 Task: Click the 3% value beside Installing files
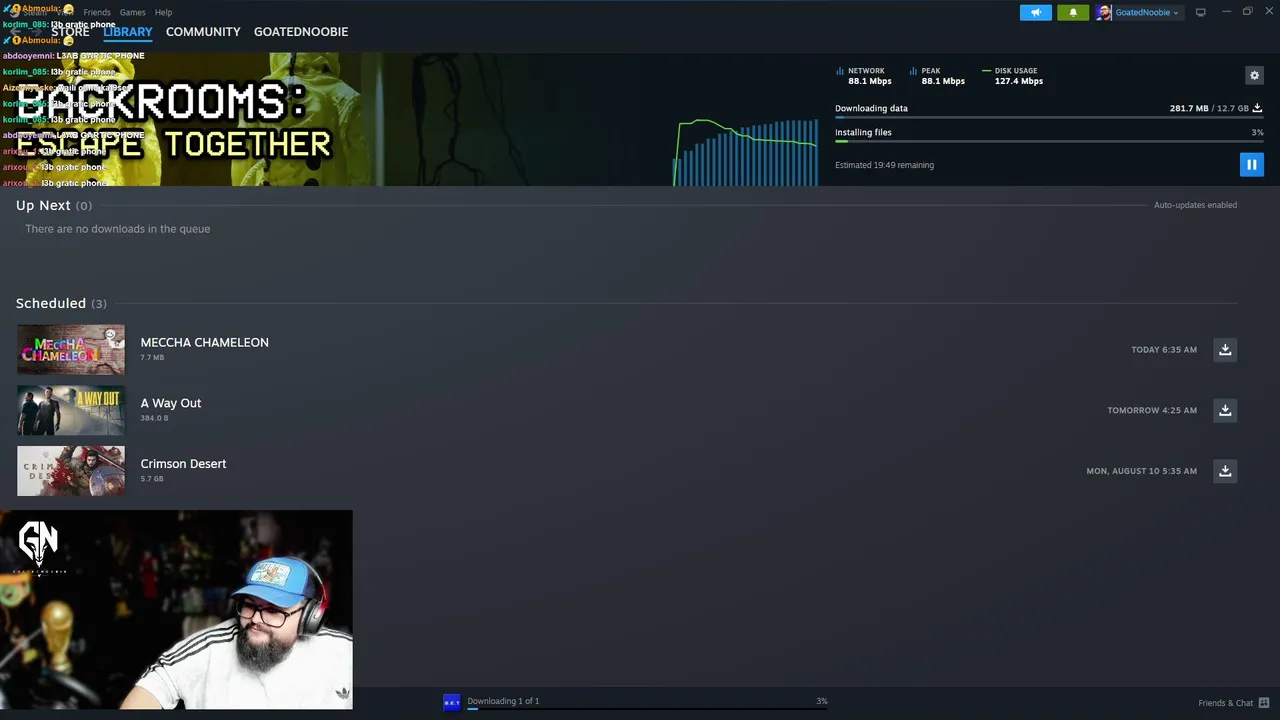tap(1257, 132)
